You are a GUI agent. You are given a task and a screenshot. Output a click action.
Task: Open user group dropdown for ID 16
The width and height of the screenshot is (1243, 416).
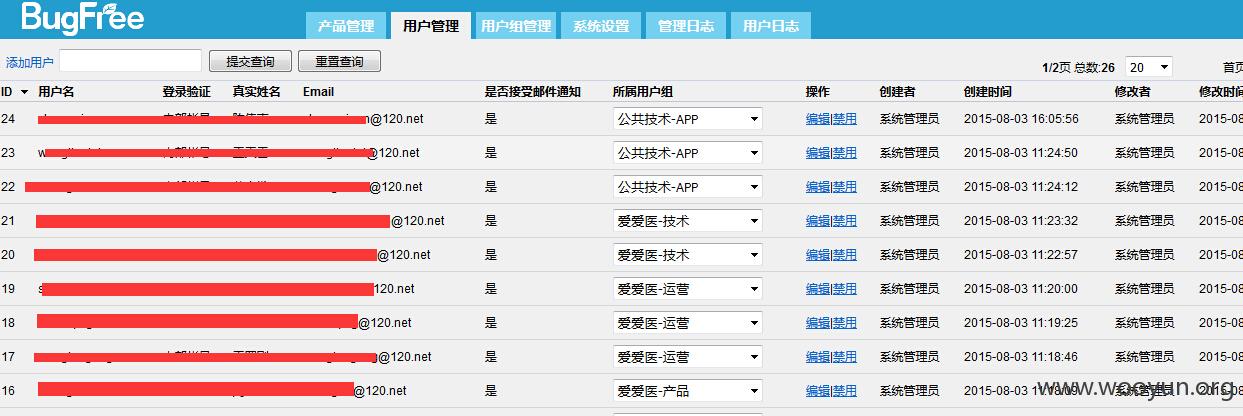click(x=687, y=391)
